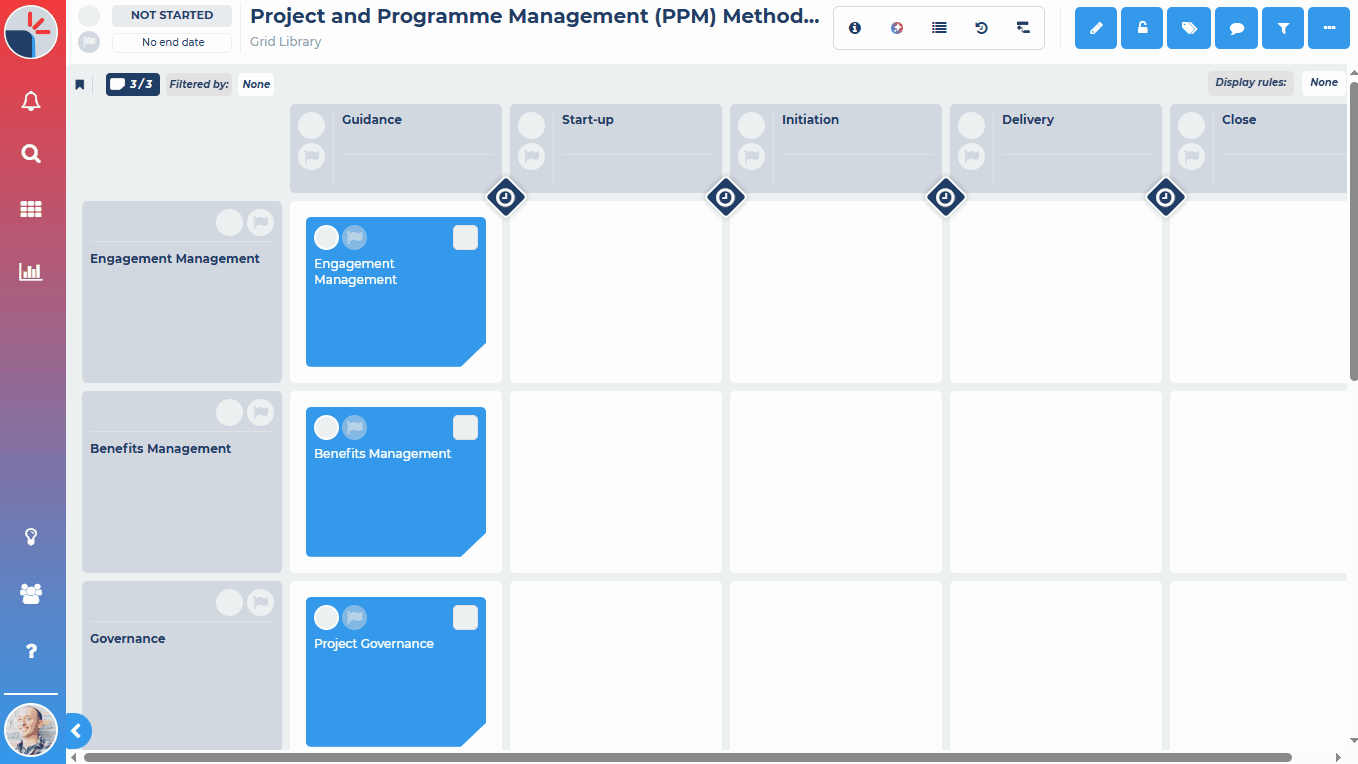Viewport: 1358px width, 764px height.
Task: Tick the checkbox on Benefits Management card
Action: [465, 428]
